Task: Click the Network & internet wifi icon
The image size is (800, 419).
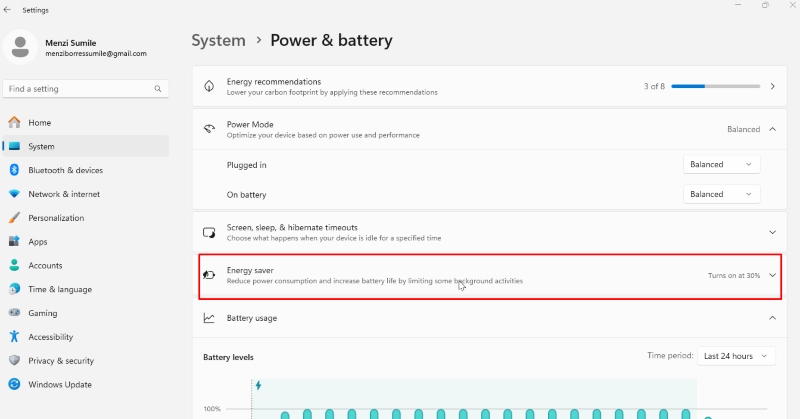Action: click(x=14, y=194)
